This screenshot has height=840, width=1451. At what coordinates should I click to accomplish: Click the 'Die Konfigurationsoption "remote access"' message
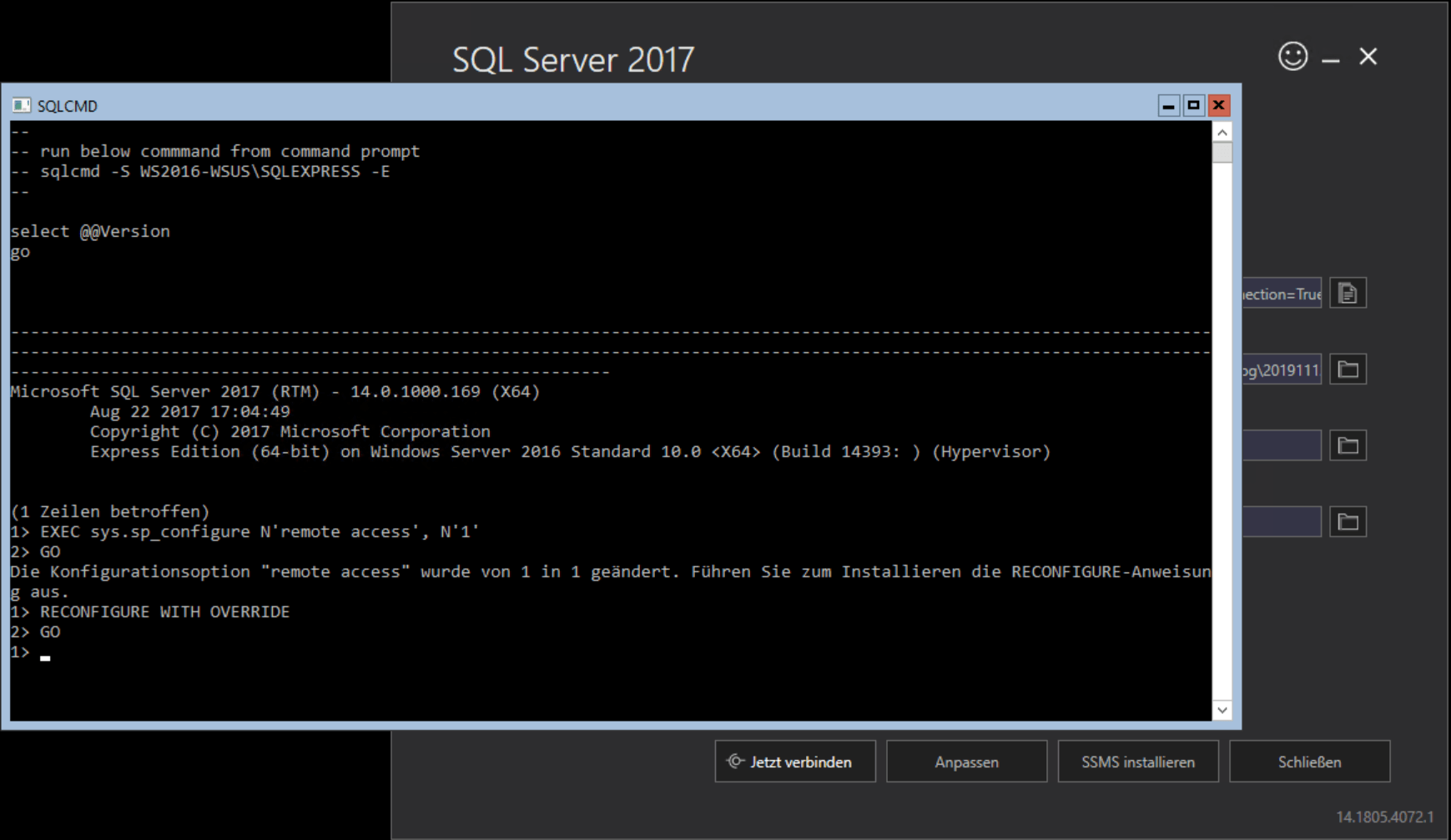click(x=611, y=582)
